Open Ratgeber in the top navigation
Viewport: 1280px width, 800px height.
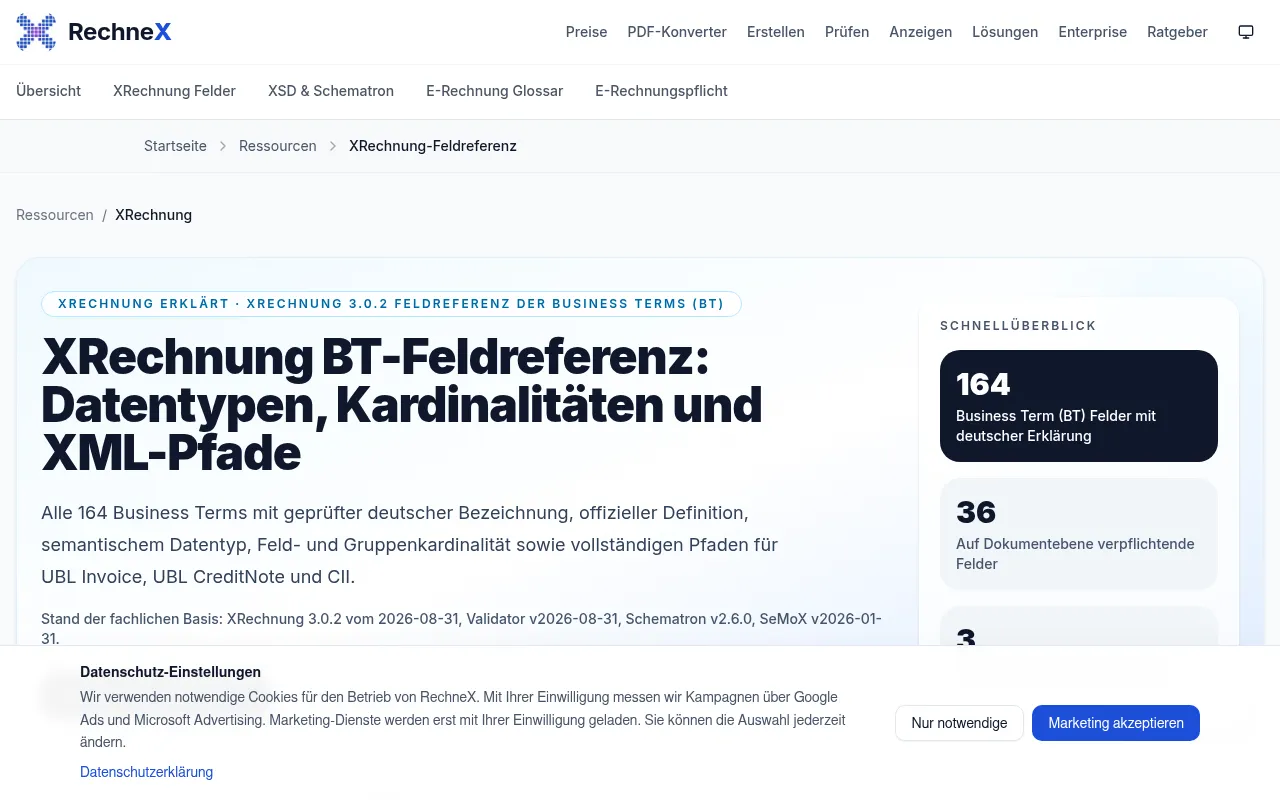[1177, 32]
